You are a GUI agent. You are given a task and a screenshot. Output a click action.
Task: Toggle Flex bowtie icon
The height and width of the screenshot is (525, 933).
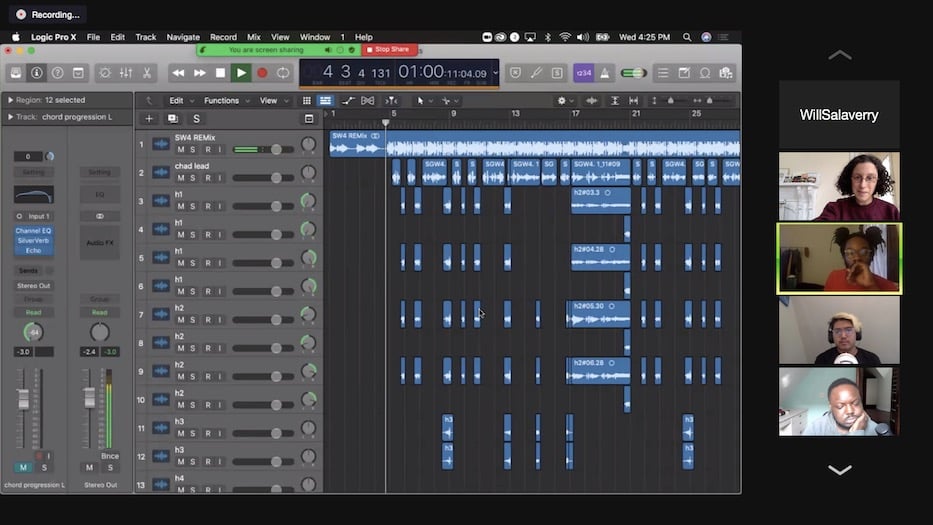pyautogui.click(x=368, y=101)
